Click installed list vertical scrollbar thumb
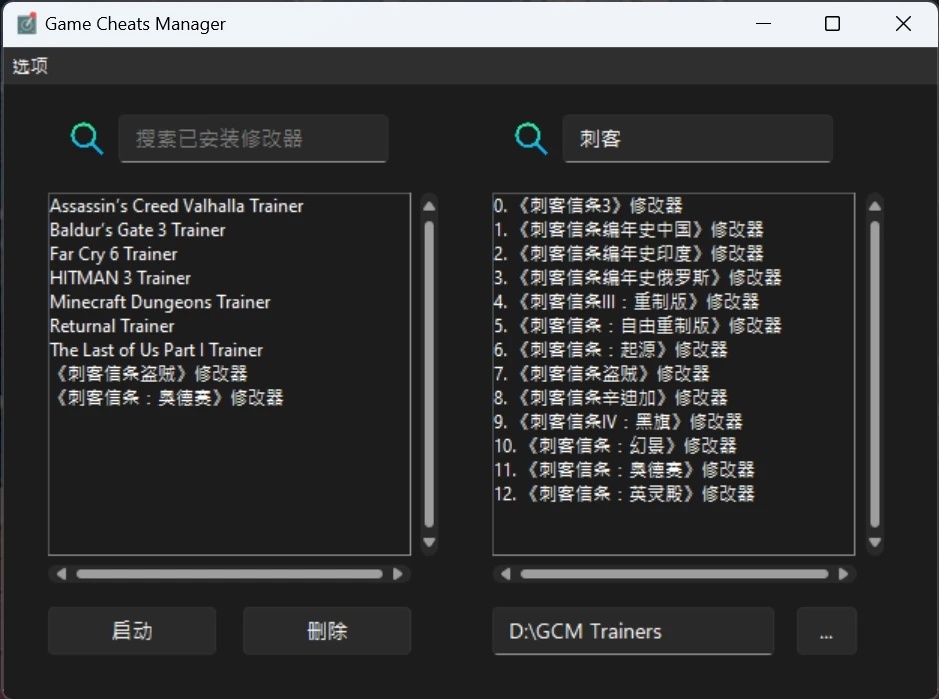939x699 pixels. 429,374
